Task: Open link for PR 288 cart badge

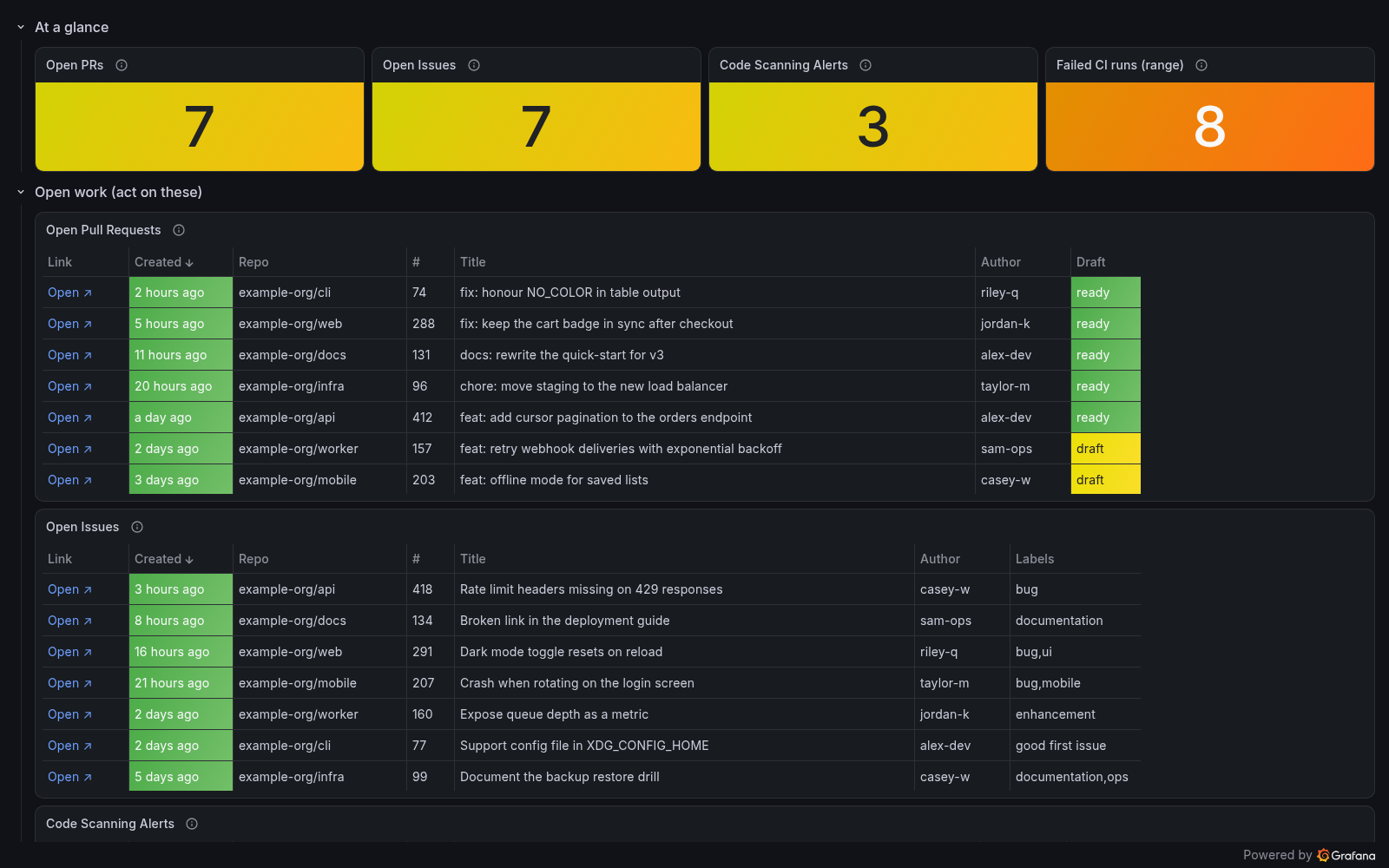Action: click(x=69, y=324)
